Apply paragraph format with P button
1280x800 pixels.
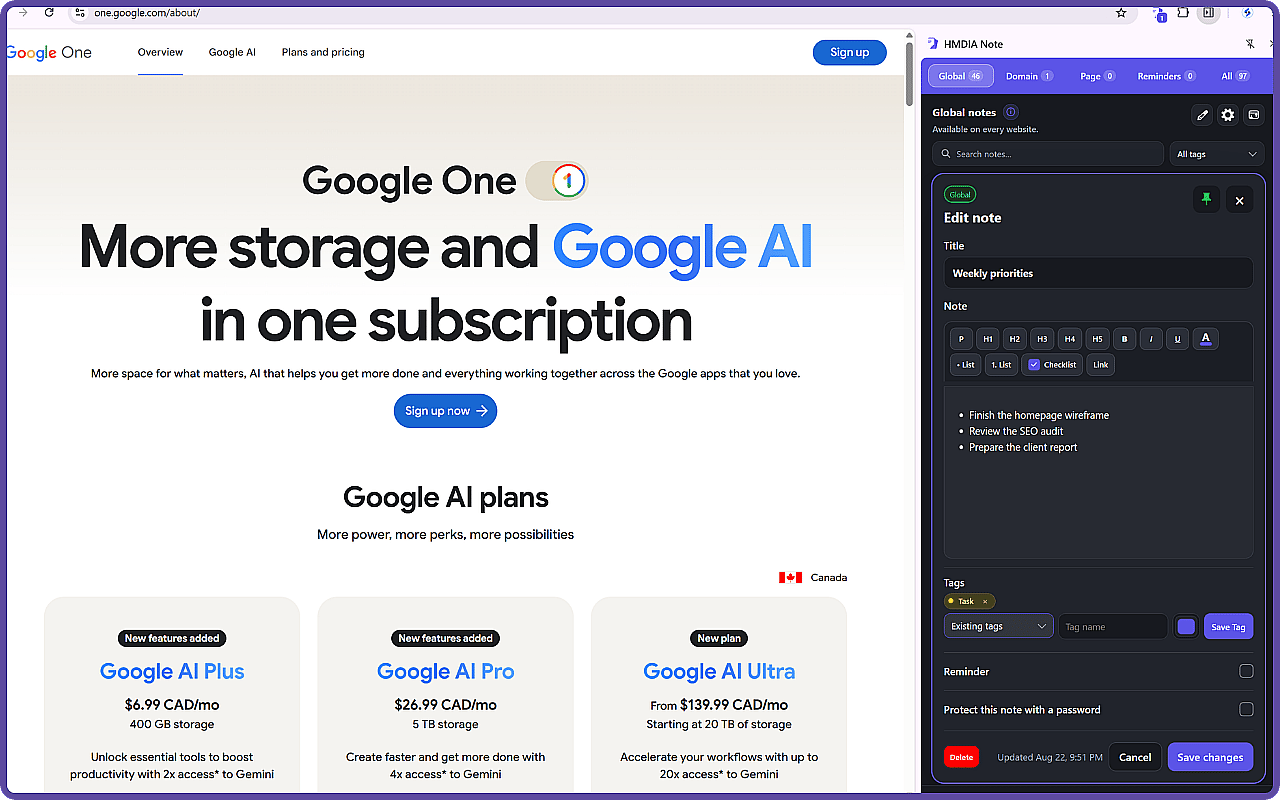pyautogui.click(x=961, y=339)
